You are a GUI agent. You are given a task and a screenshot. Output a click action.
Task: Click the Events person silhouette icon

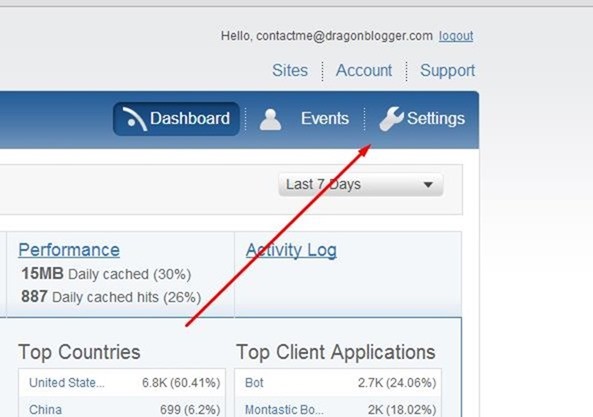(270, 119)
